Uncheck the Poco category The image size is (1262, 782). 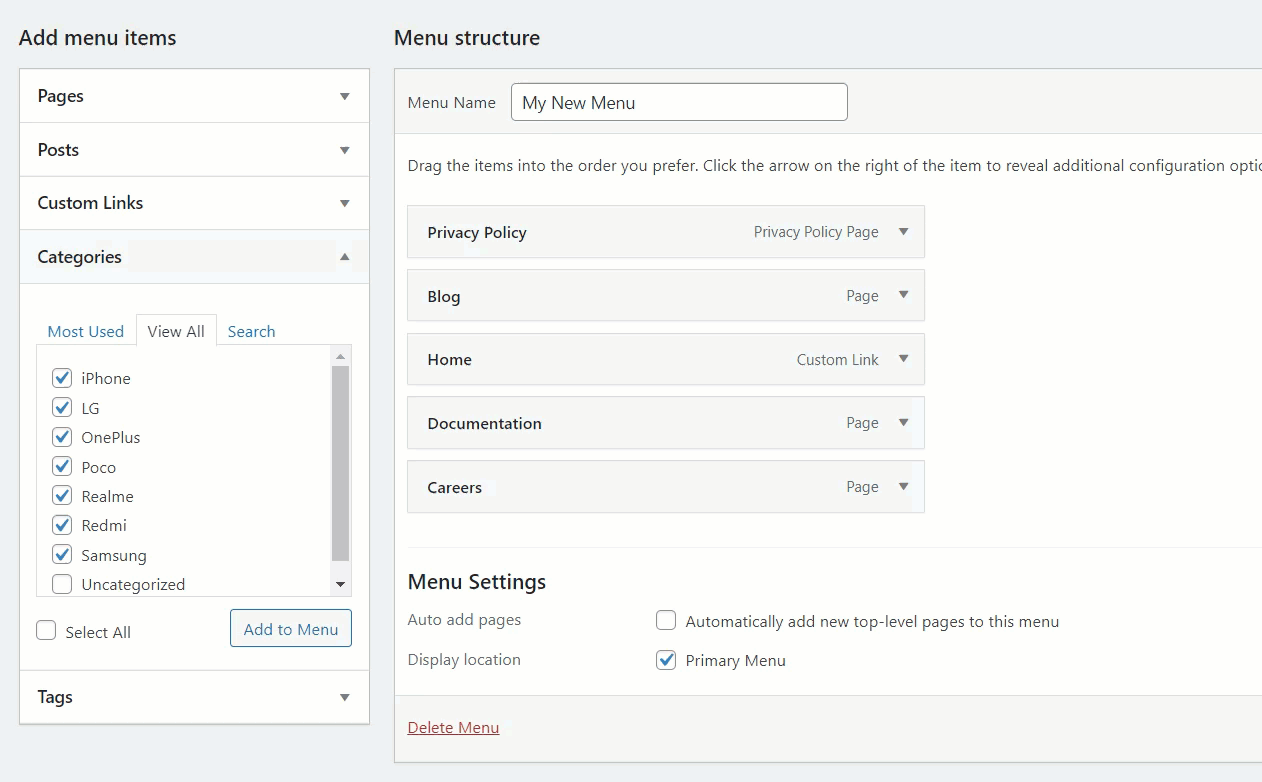(x=62, y=467)
